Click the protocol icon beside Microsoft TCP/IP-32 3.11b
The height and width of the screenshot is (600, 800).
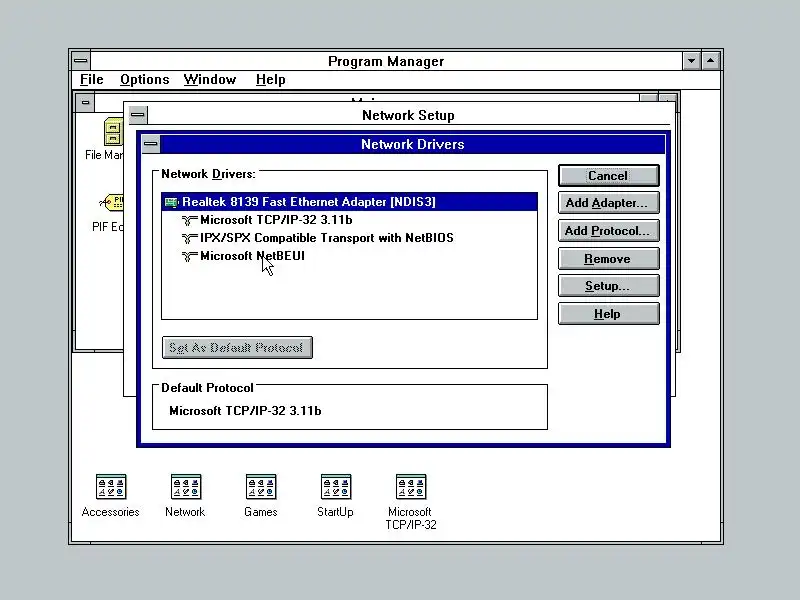point(189,220)
